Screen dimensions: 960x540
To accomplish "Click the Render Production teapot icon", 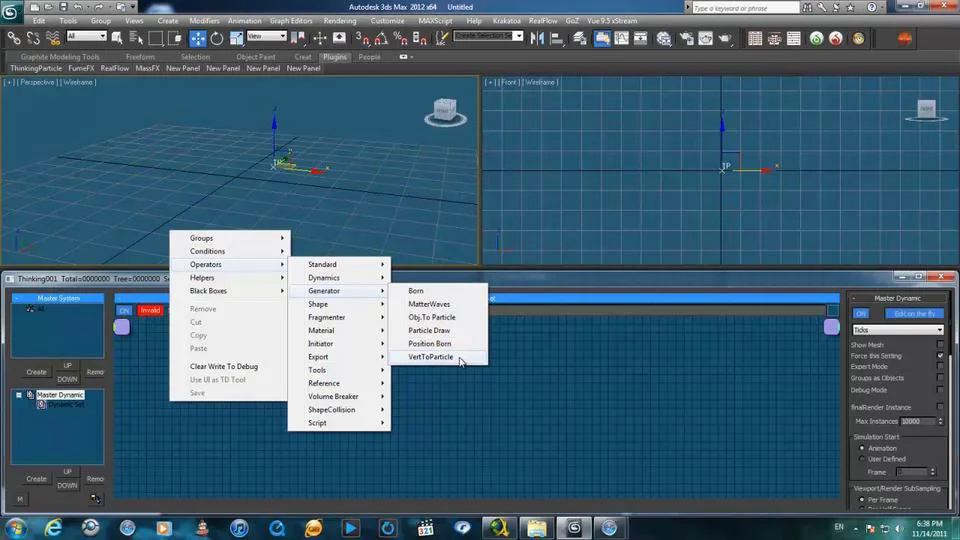I will tap(725, 39).
